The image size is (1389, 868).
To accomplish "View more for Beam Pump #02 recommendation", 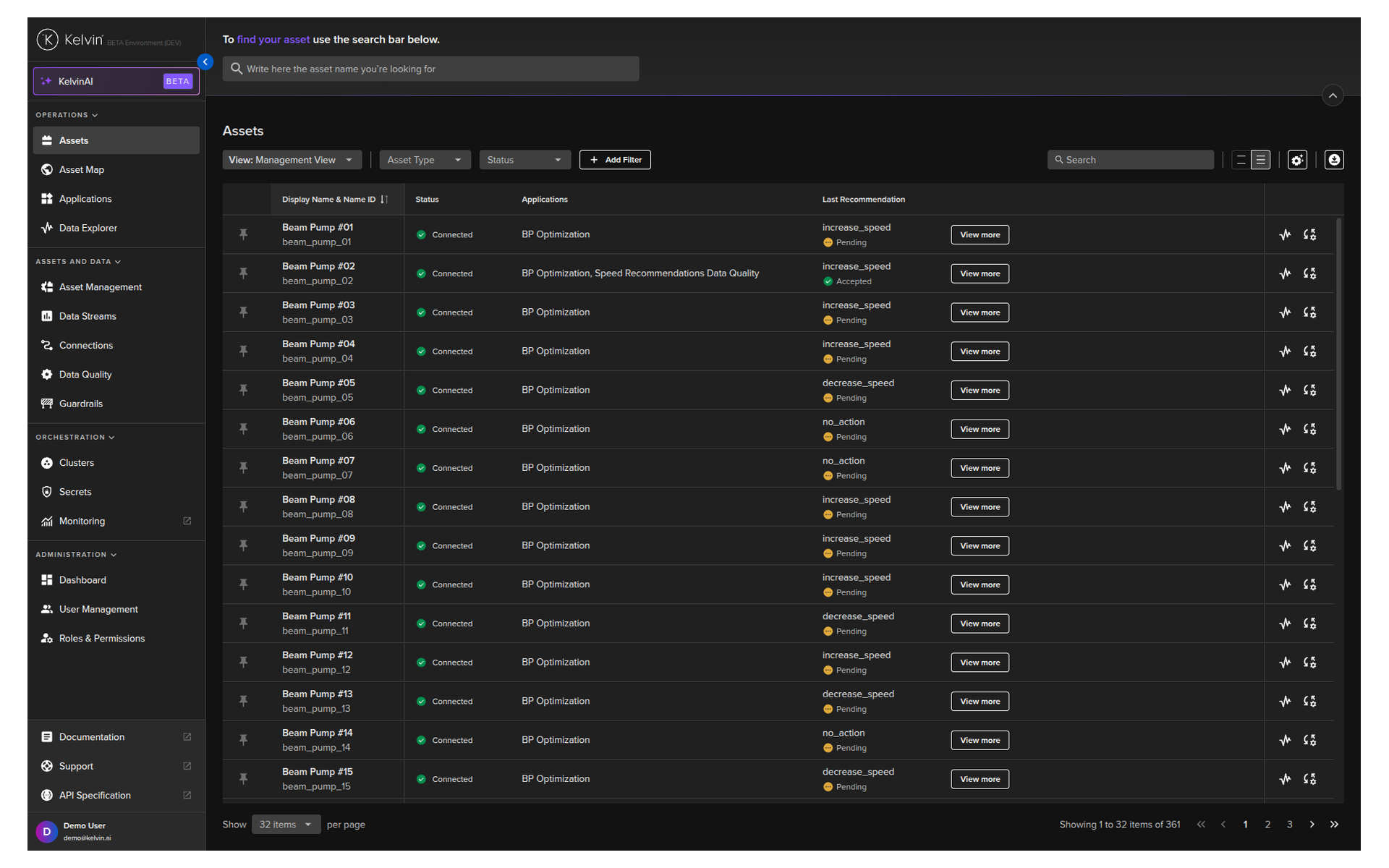I will click(980, 273).
